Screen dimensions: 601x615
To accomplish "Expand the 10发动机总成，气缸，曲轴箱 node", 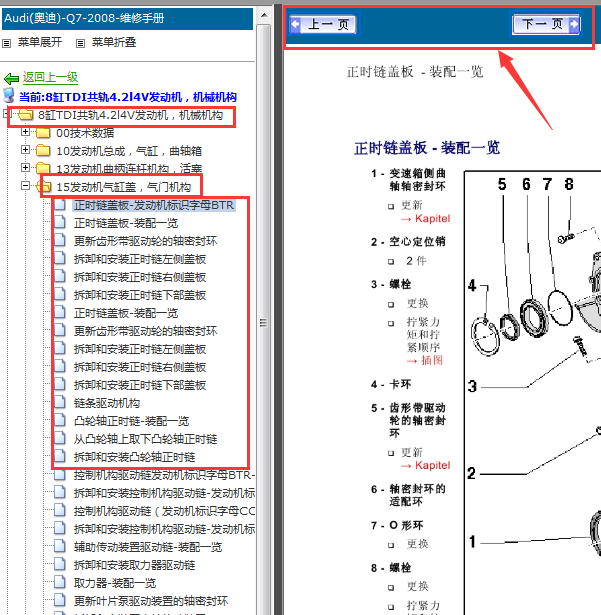I will 25,149.
